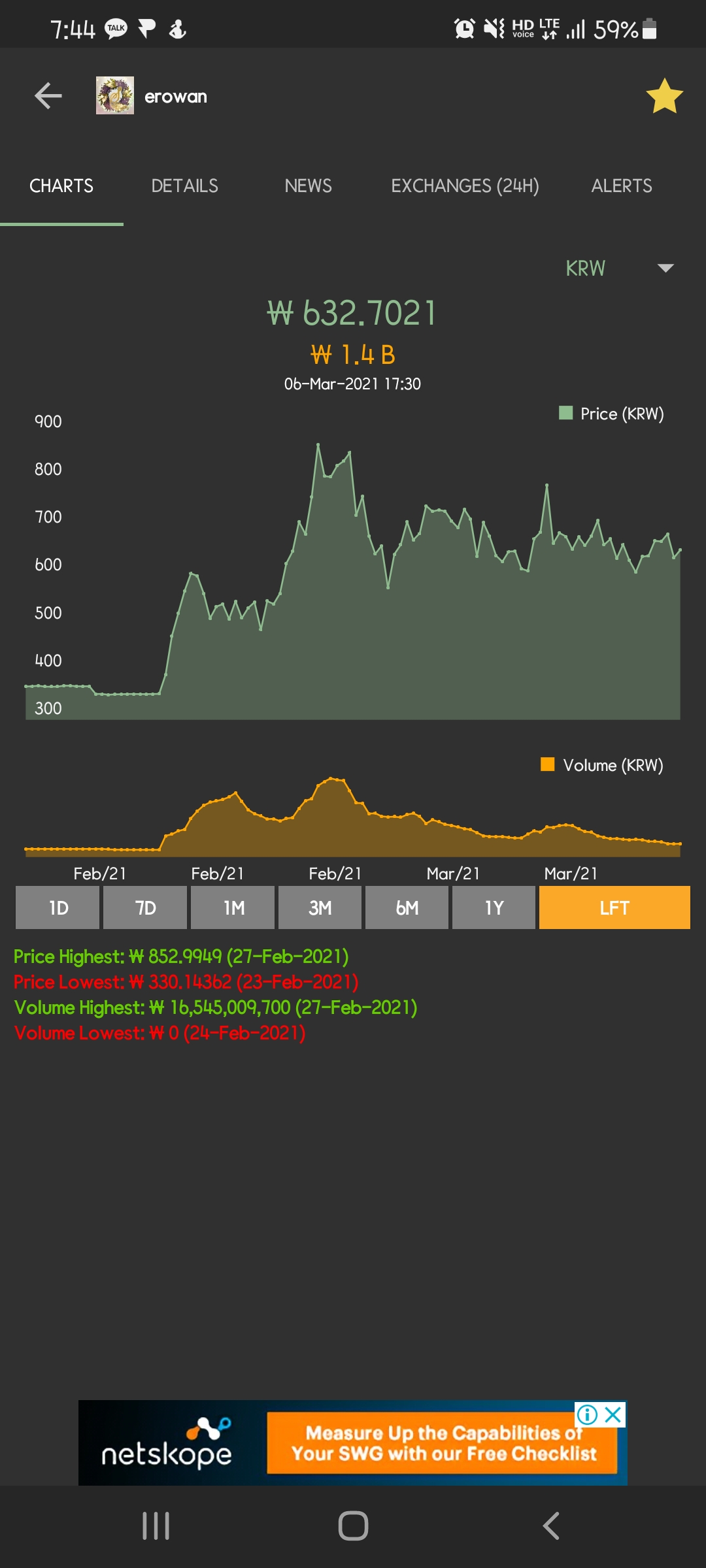This screenshot has width=706, height=1568.
Task: Toggle the Price (KRW) legend swatch
Action: (566, 413)
